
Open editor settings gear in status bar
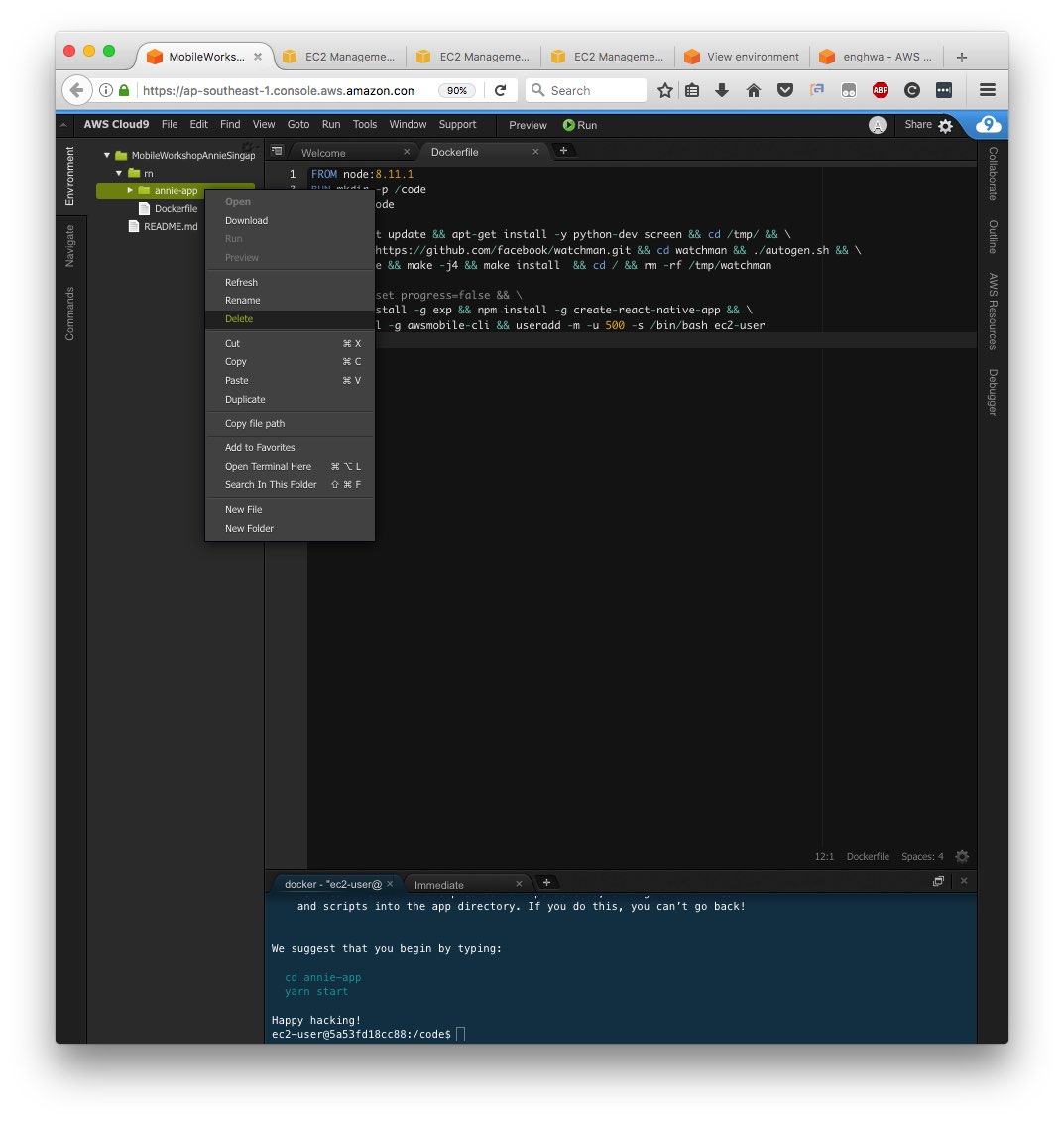pyautogui.click(x=962, y=856)
